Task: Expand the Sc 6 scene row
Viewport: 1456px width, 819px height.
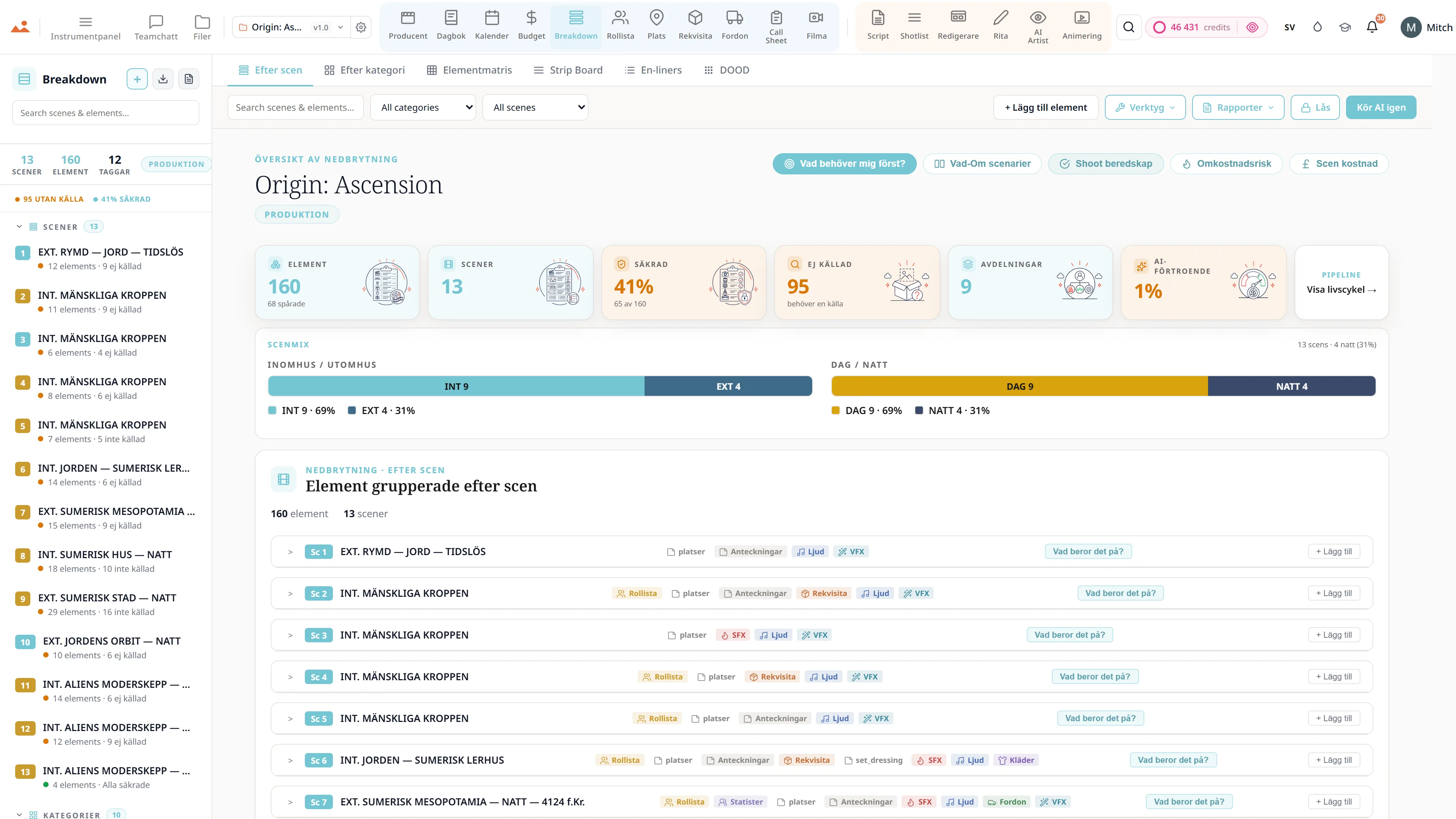Action: [290, 760]
